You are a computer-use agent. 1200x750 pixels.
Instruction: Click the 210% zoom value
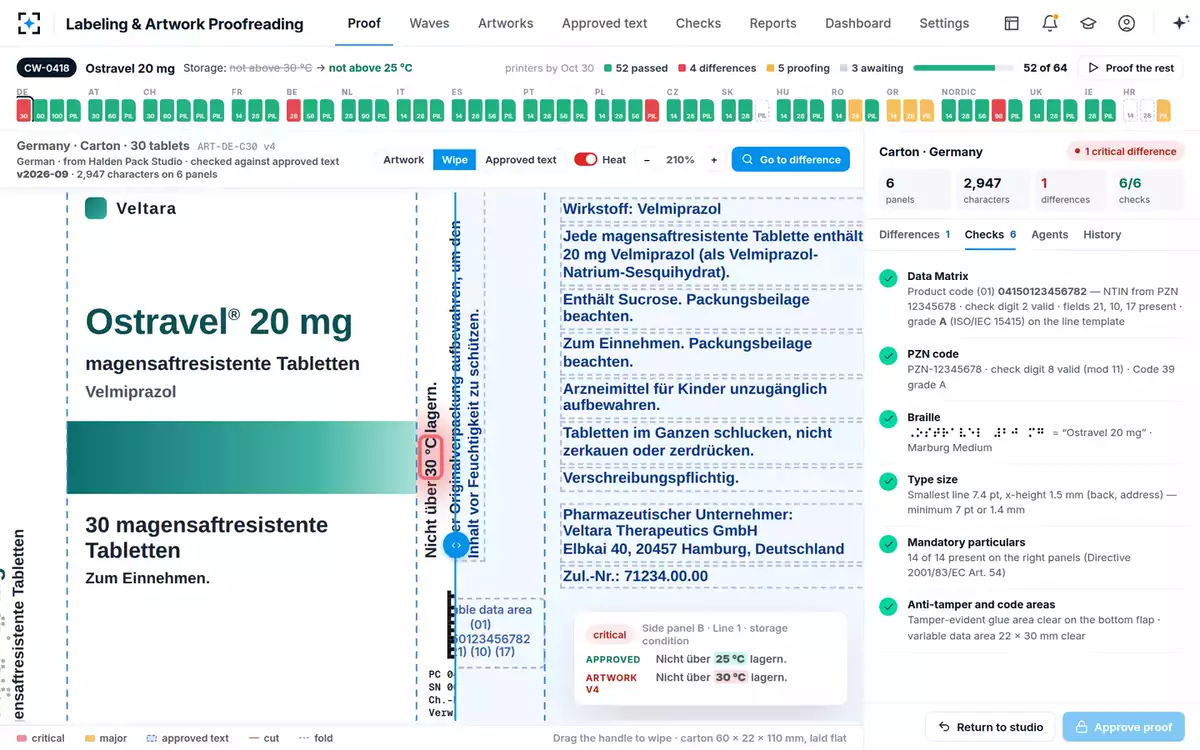click(680, 160)
